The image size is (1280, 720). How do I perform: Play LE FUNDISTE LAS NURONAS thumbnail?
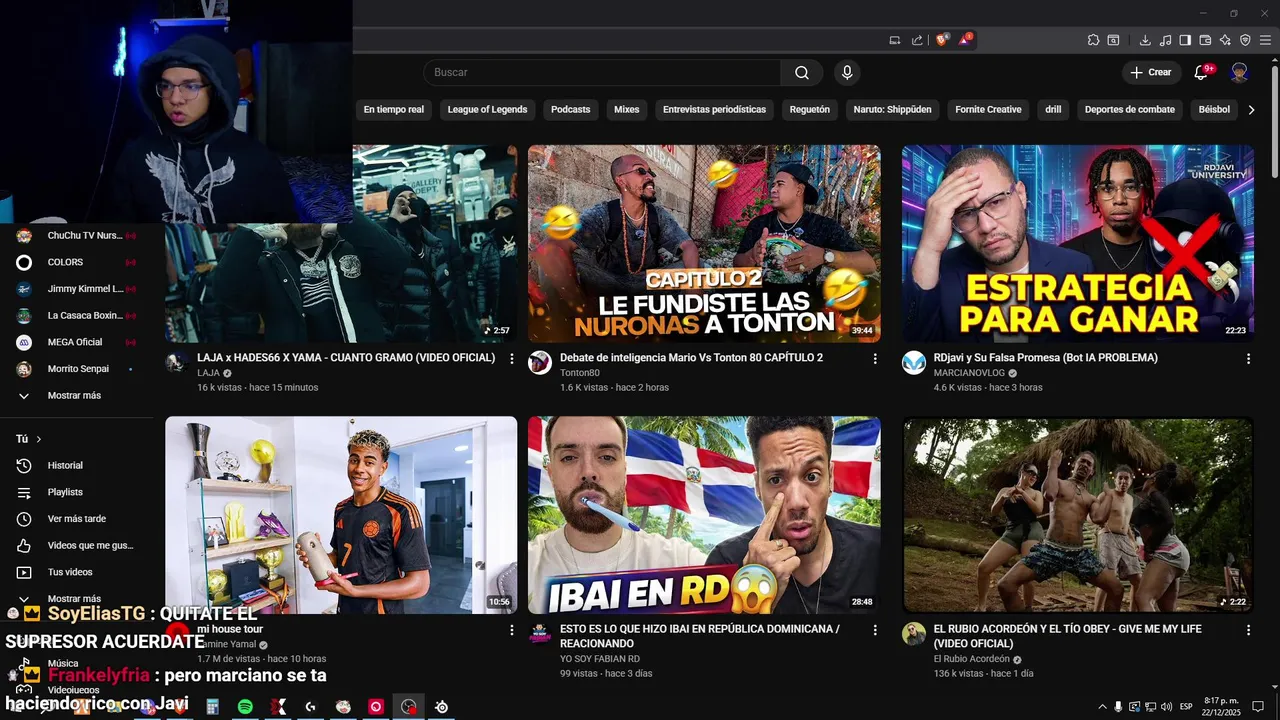point(704,243)
